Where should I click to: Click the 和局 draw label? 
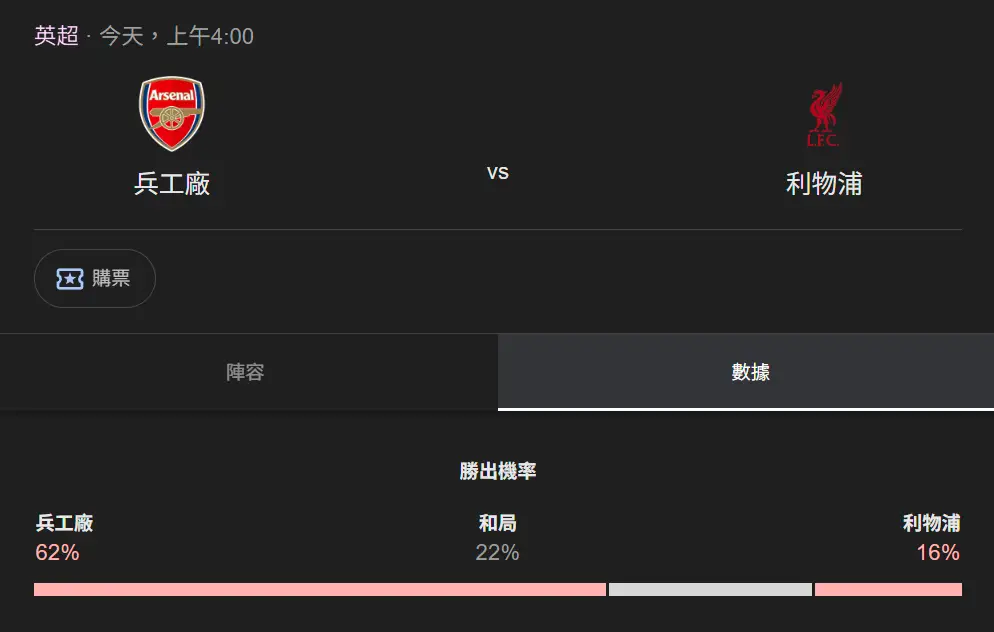[498, 522]
